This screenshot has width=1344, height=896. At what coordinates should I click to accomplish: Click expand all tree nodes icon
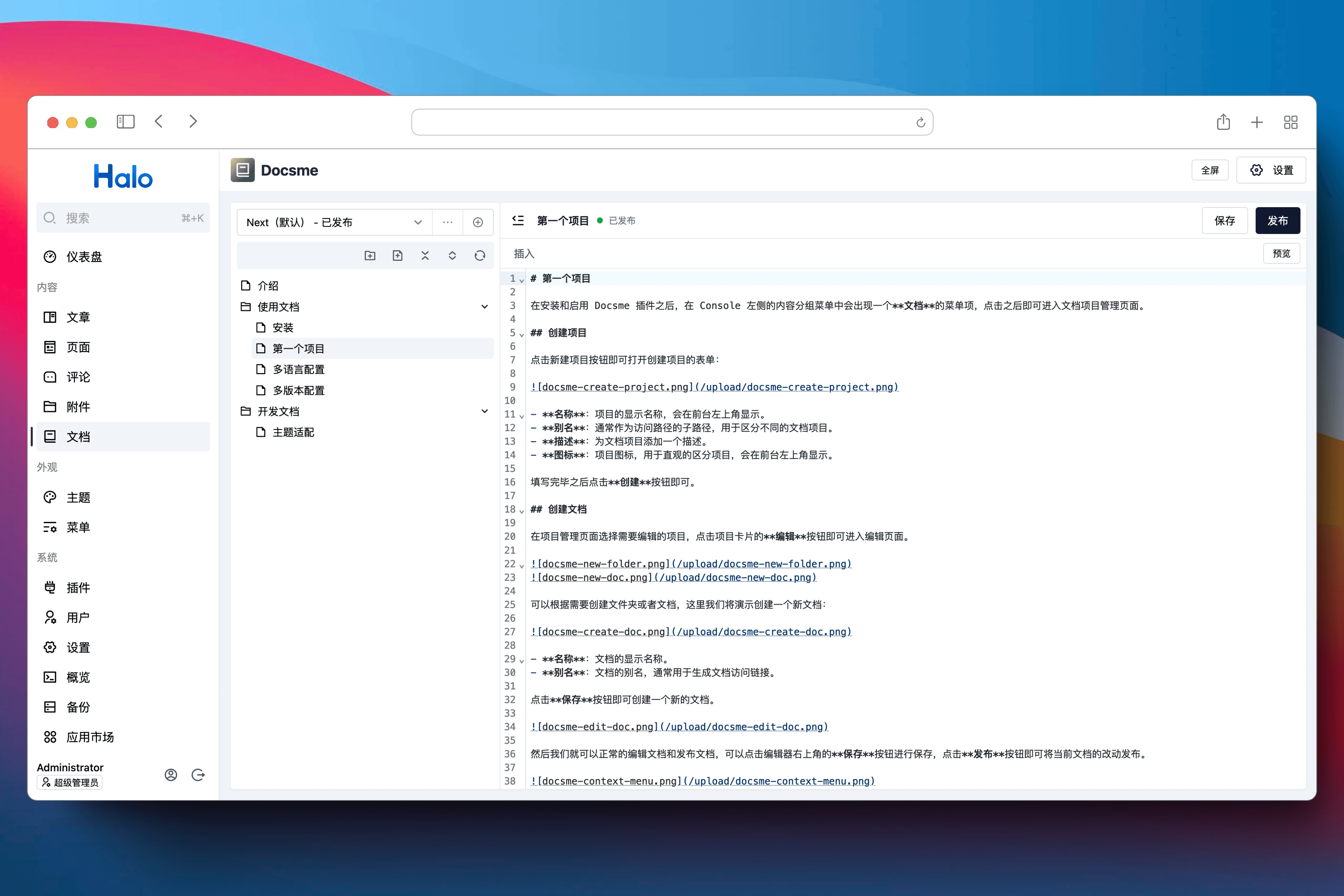(x=452, y=255)
